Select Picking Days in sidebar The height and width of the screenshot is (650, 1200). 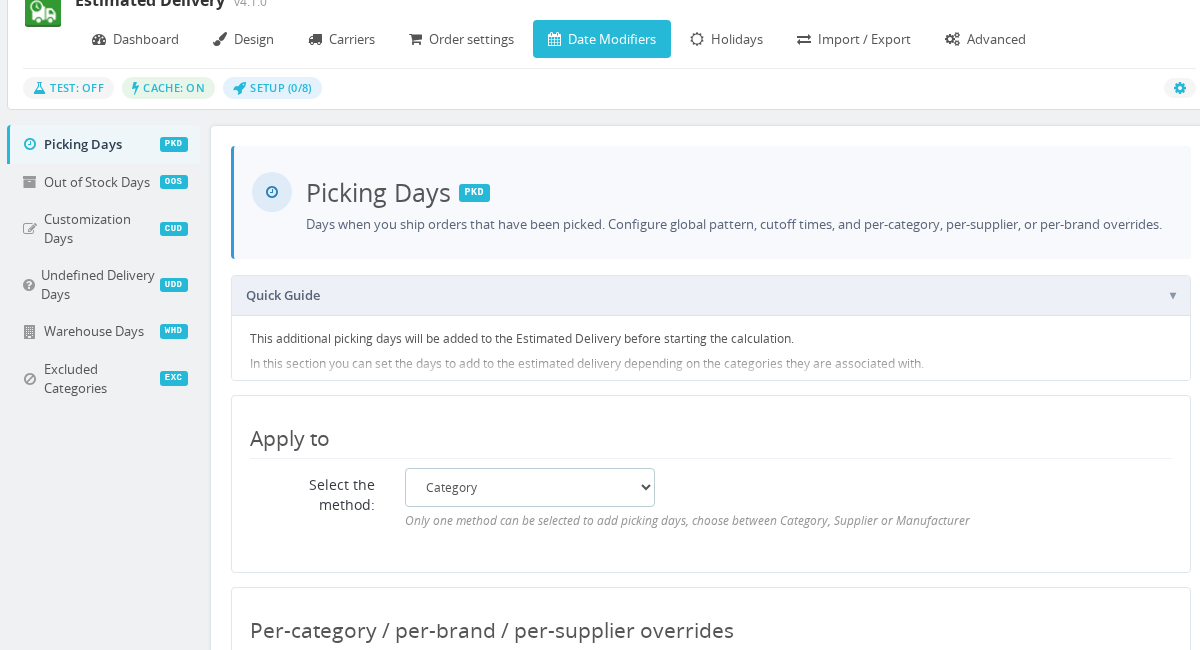(x=104, y=144)
